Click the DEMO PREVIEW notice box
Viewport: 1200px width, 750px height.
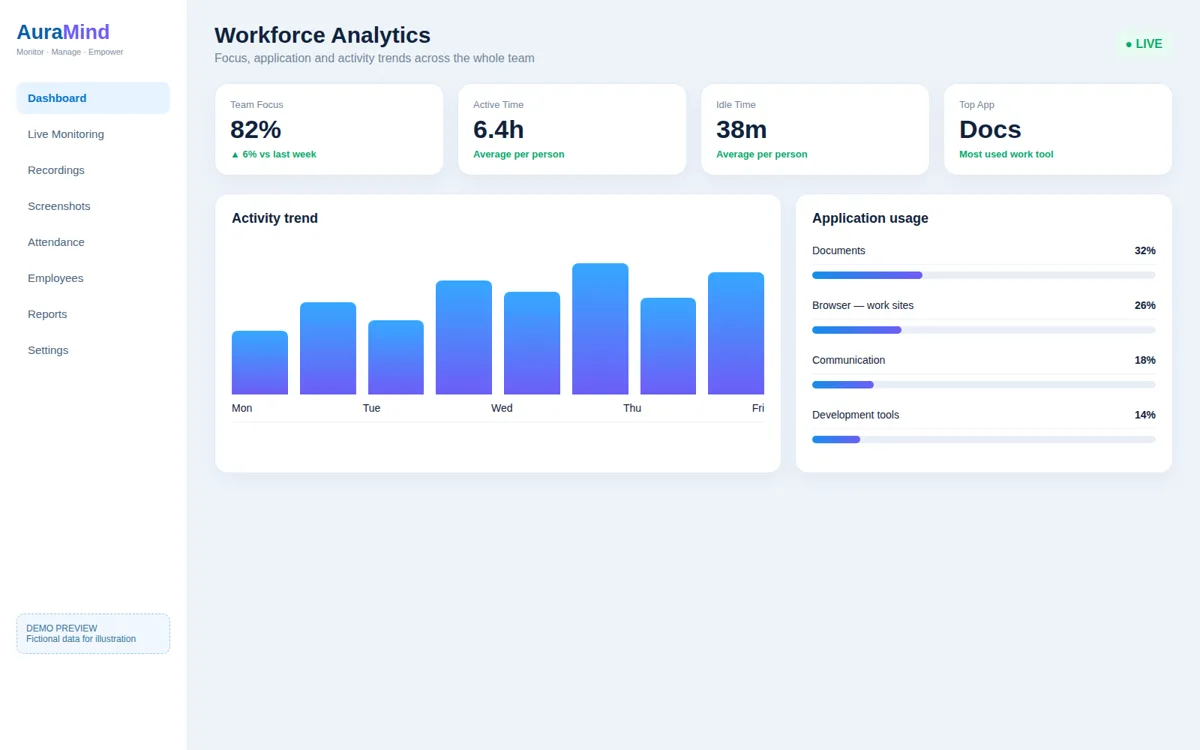click(93, 634)
